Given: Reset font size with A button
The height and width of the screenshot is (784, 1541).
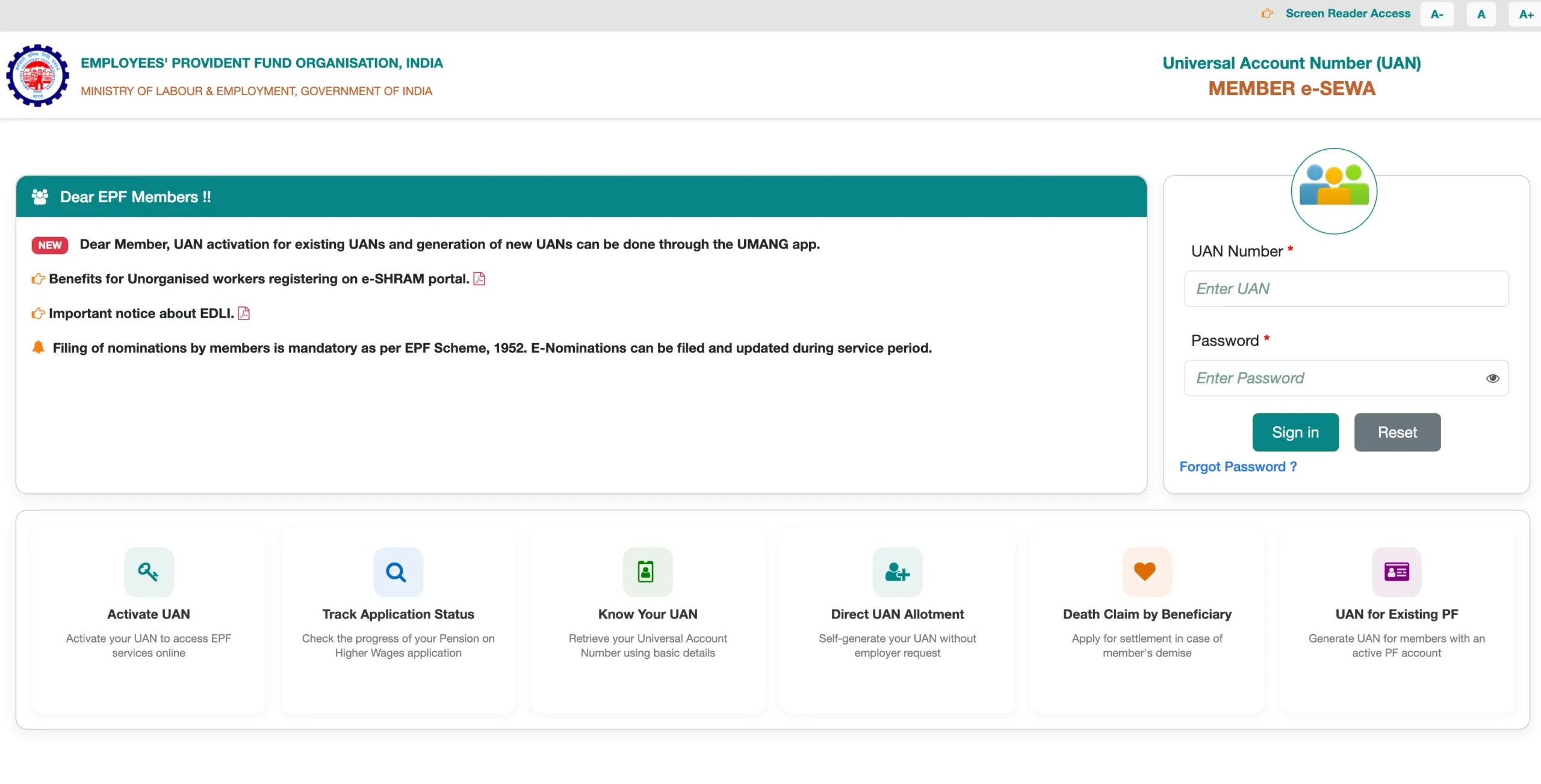Looking at the screenshot, I should click(1481, 14).
